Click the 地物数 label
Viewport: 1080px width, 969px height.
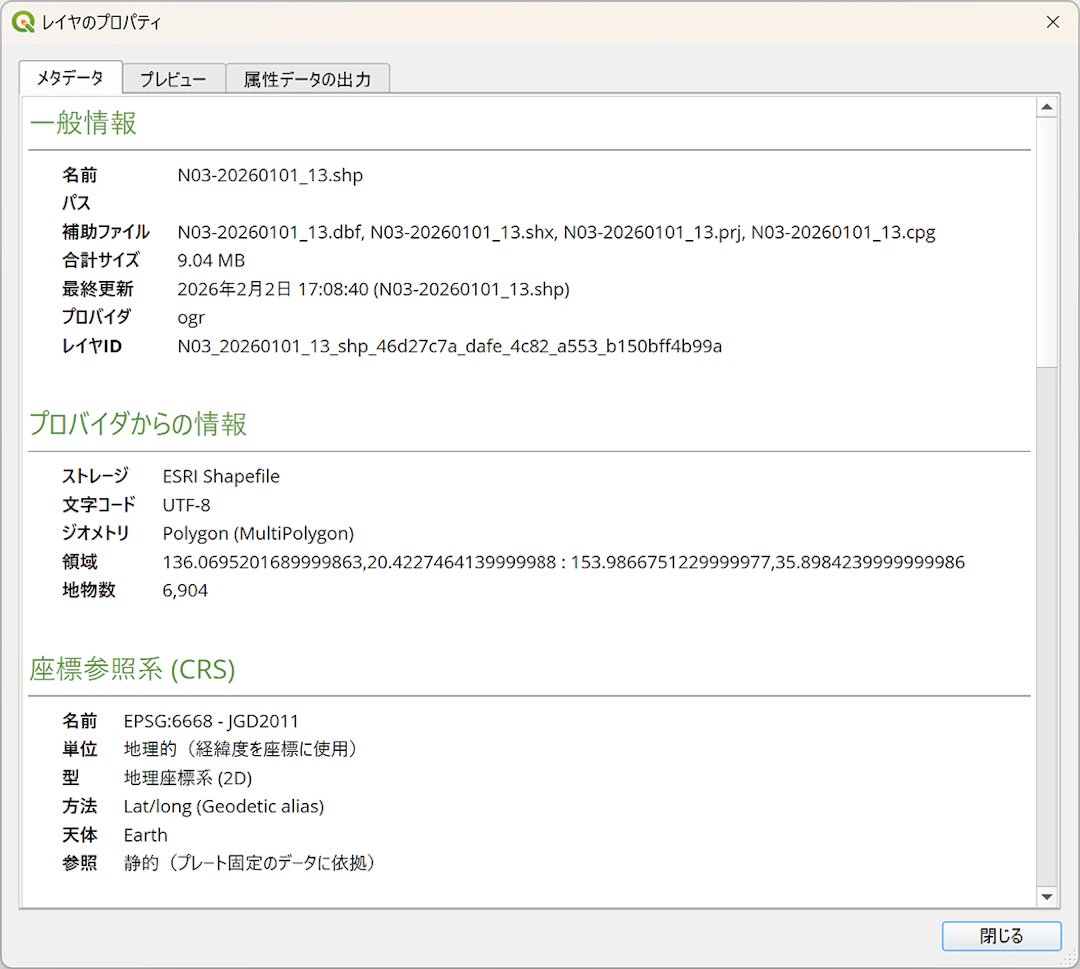coord(89,590)
